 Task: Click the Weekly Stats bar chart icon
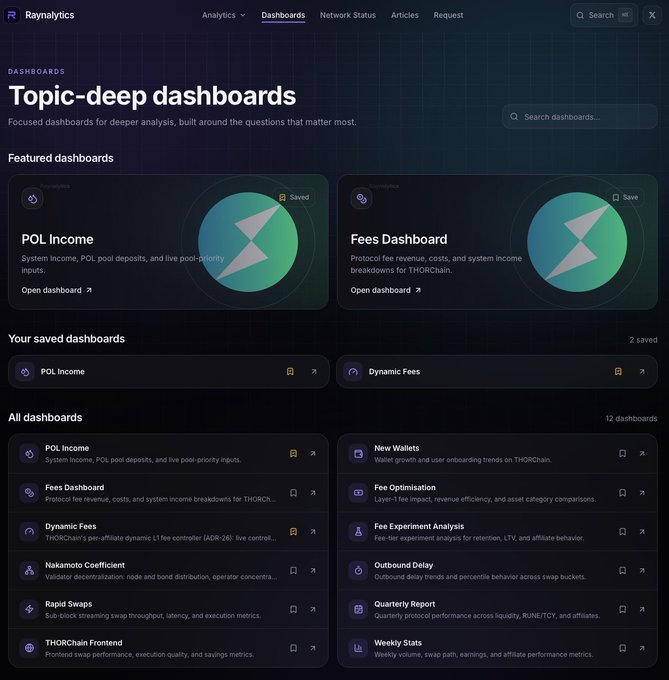tap(358, 648)
